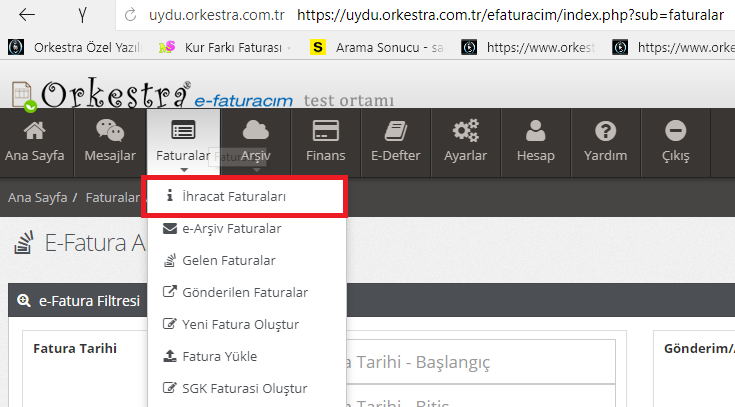Collapse the Faturalar dropdown caret
Viewport: 735px width, 407px height.
[x=184, y=170]
